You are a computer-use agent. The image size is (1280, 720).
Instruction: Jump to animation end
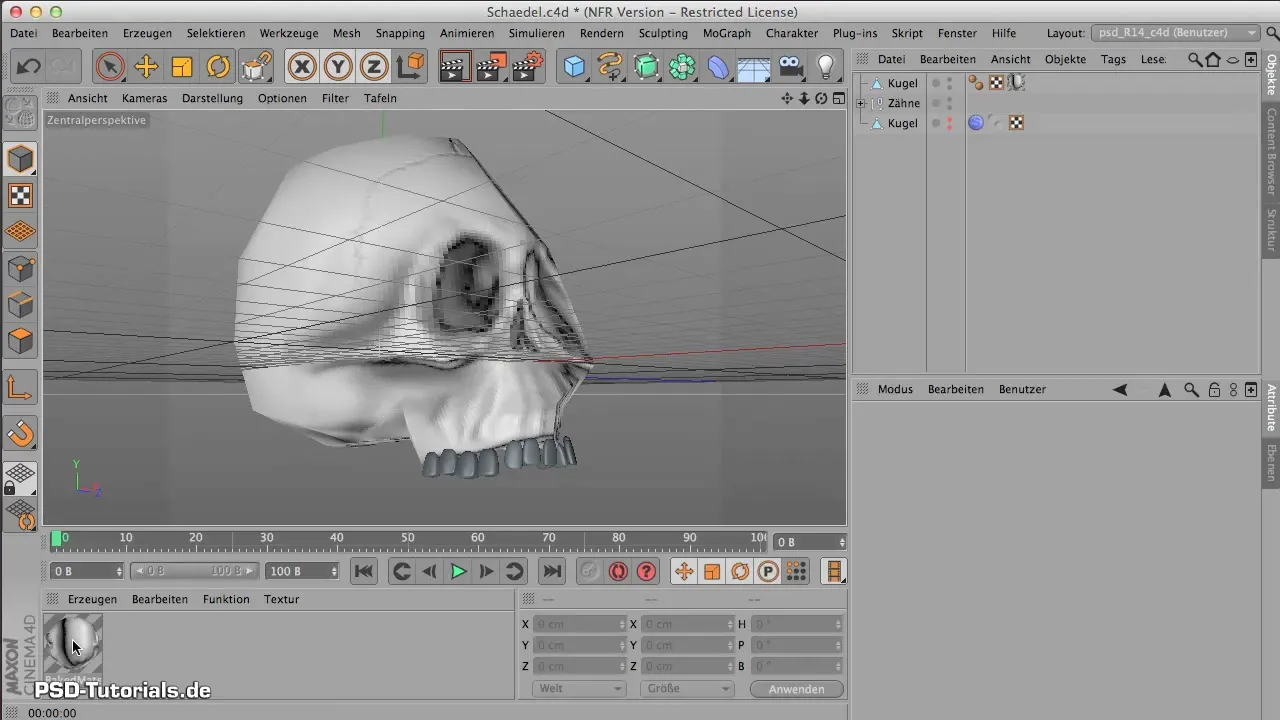[551, 571]
